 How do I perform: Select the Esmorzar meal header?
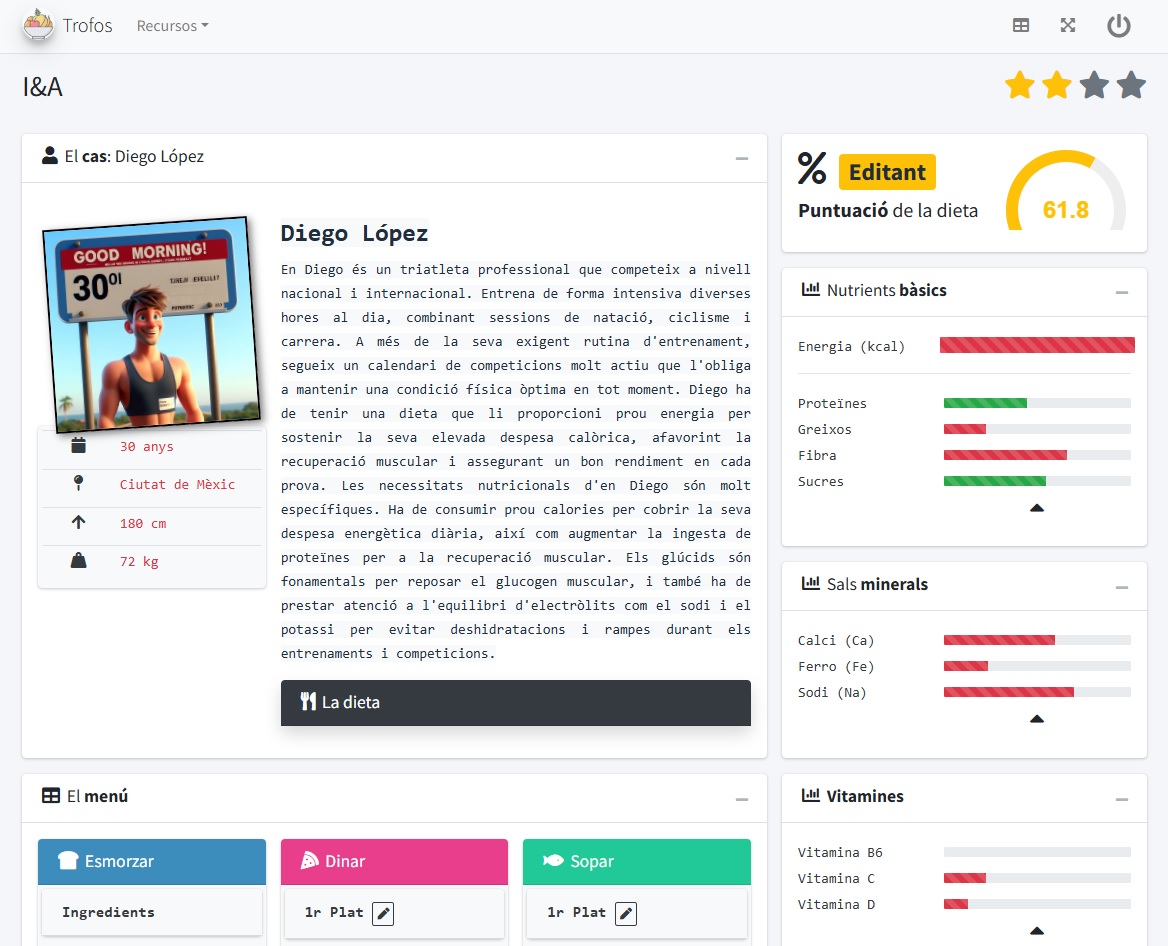point(152,862)
